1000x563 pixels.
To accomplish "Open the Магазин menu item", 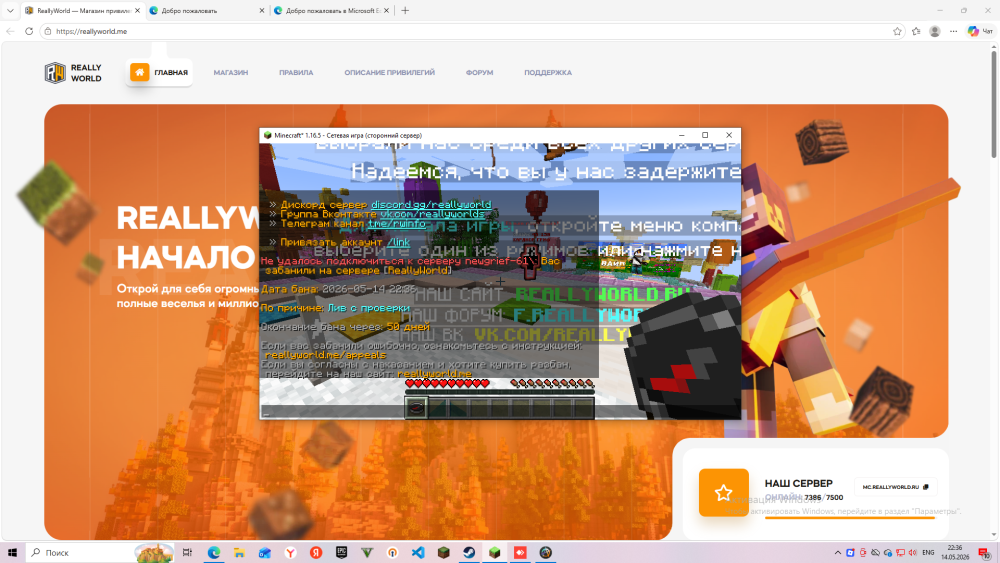I will pos(231,73).
